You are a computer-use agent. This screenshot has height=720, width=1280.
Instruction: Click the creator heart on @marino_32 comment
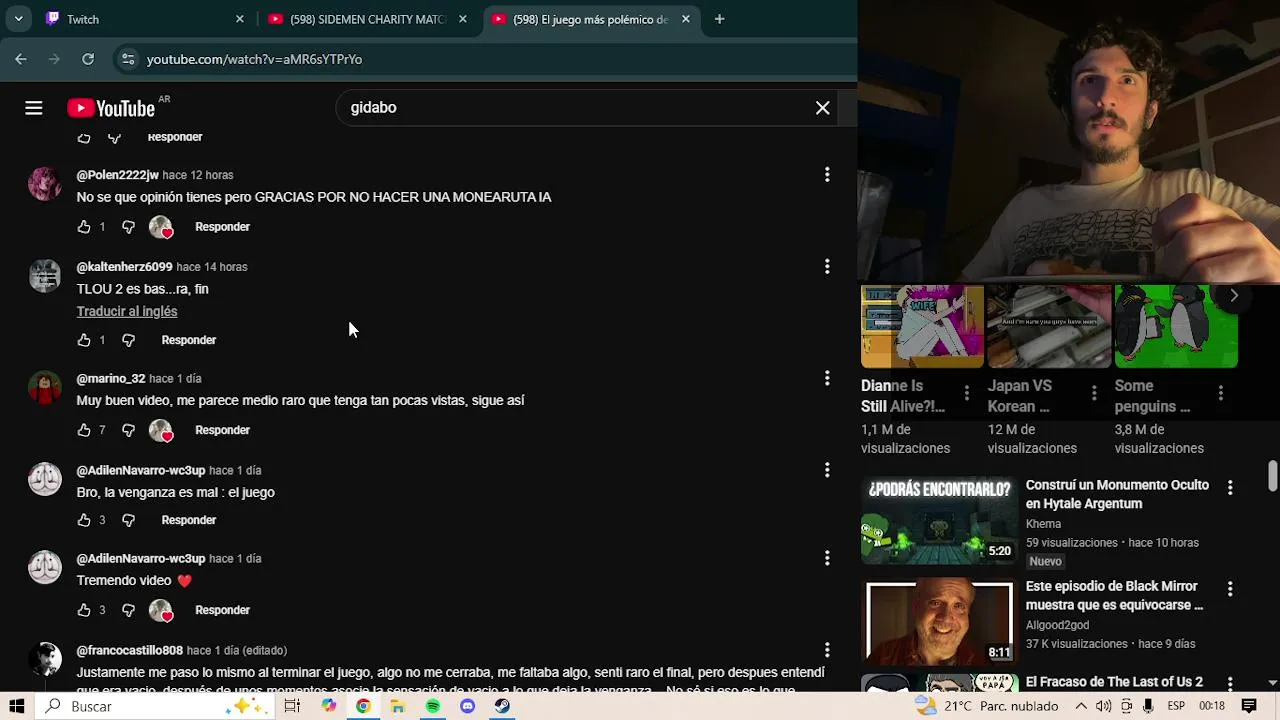[x=161, y=430]
